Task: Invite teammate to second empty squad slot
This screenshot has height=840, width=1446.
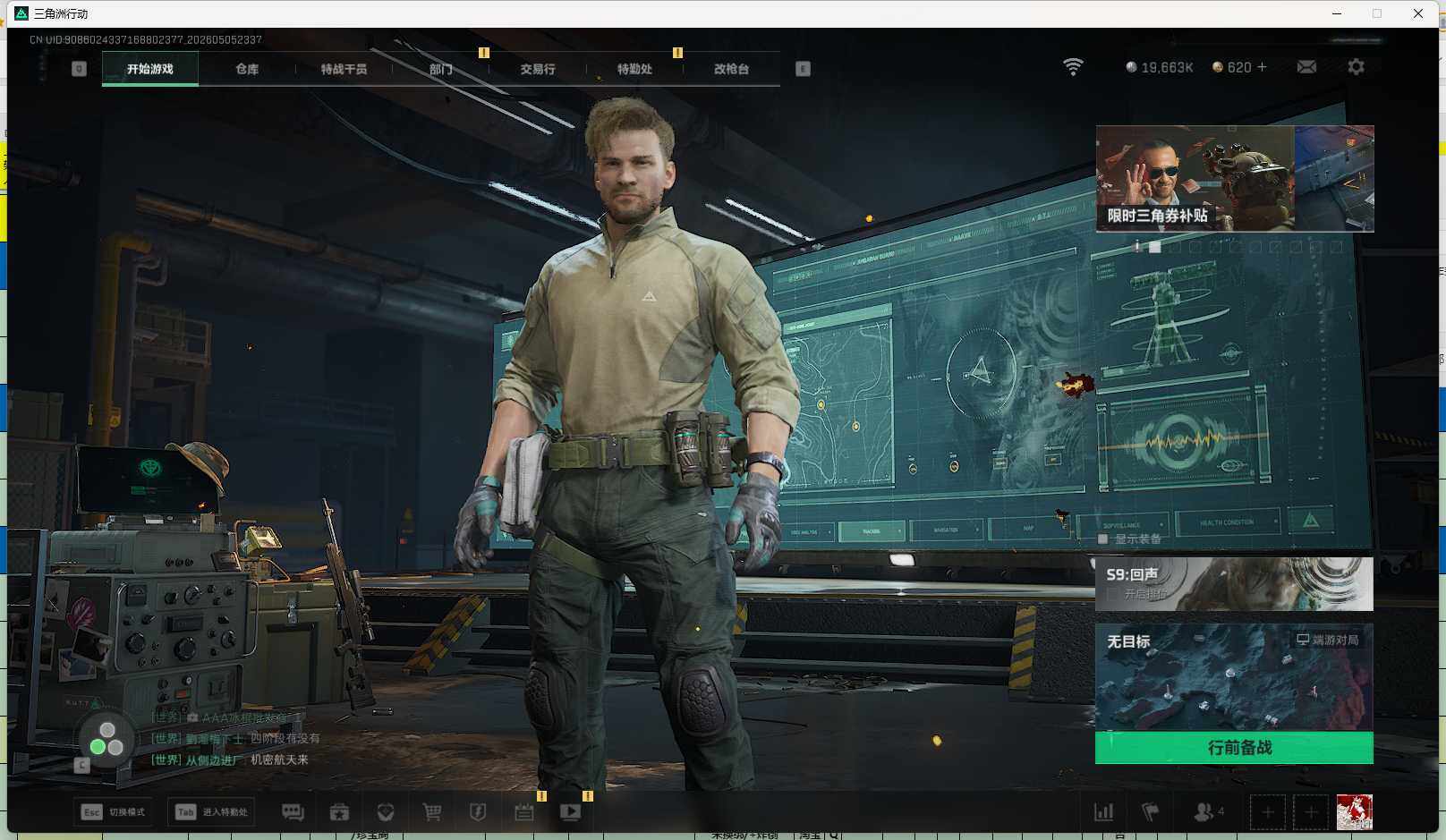Action: coord(1311,812)
